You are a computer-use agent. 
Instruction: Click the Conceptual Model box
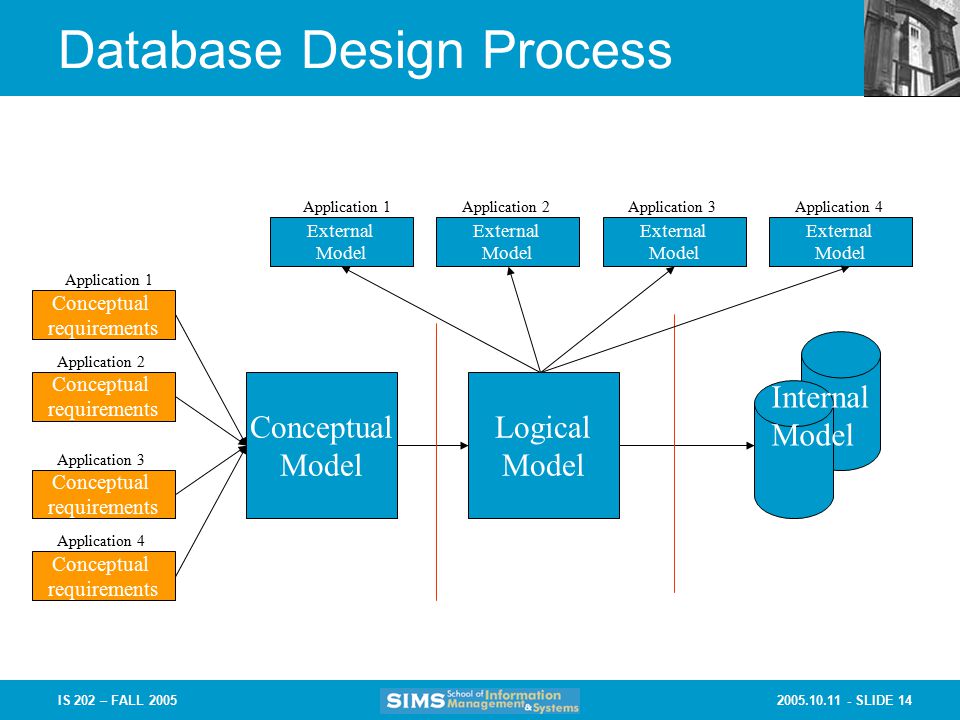[322, 445]
